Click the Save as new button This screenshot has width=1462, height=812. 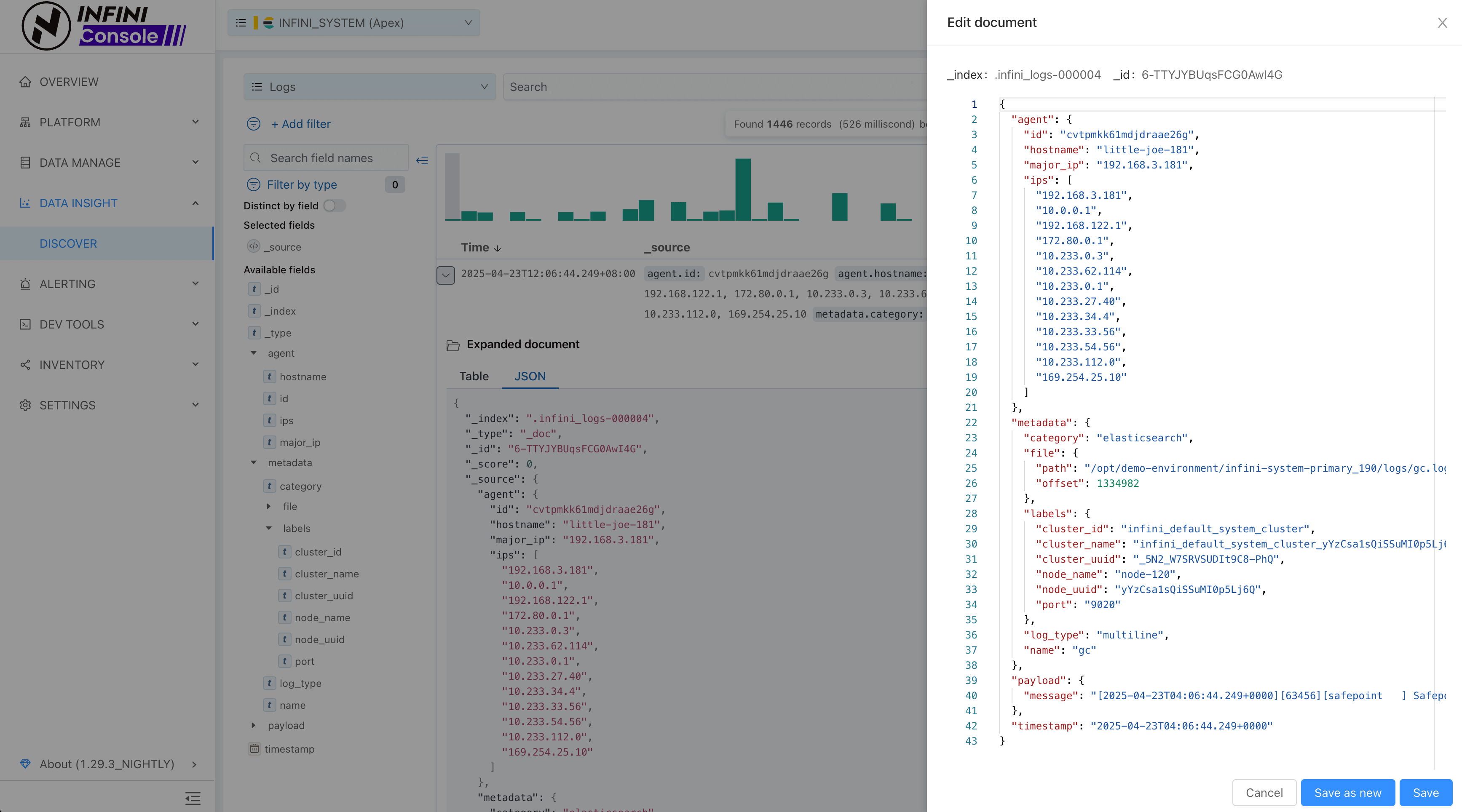click(x=1347, y=793)
